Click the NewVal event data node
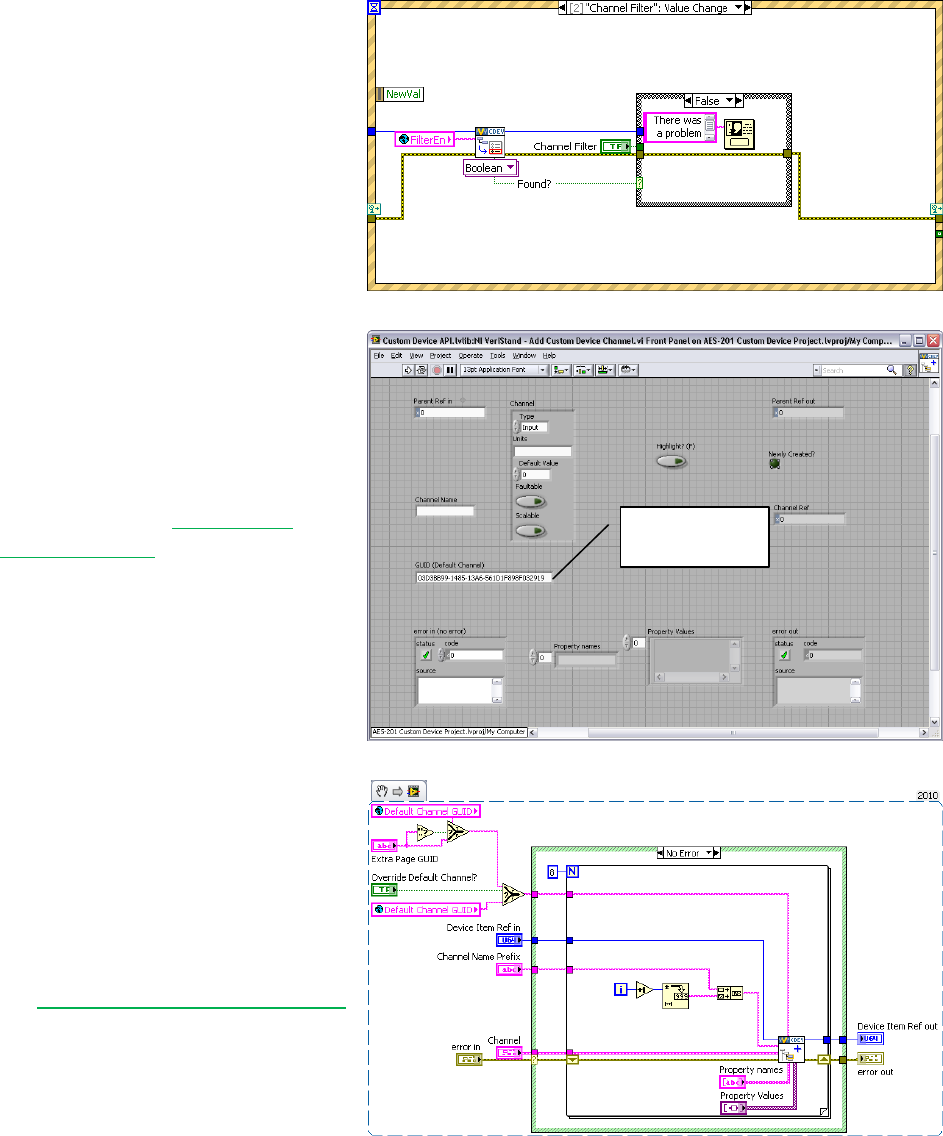This screenshot has width=943, height=1136. pyautogui.click(x=400, y=94)
